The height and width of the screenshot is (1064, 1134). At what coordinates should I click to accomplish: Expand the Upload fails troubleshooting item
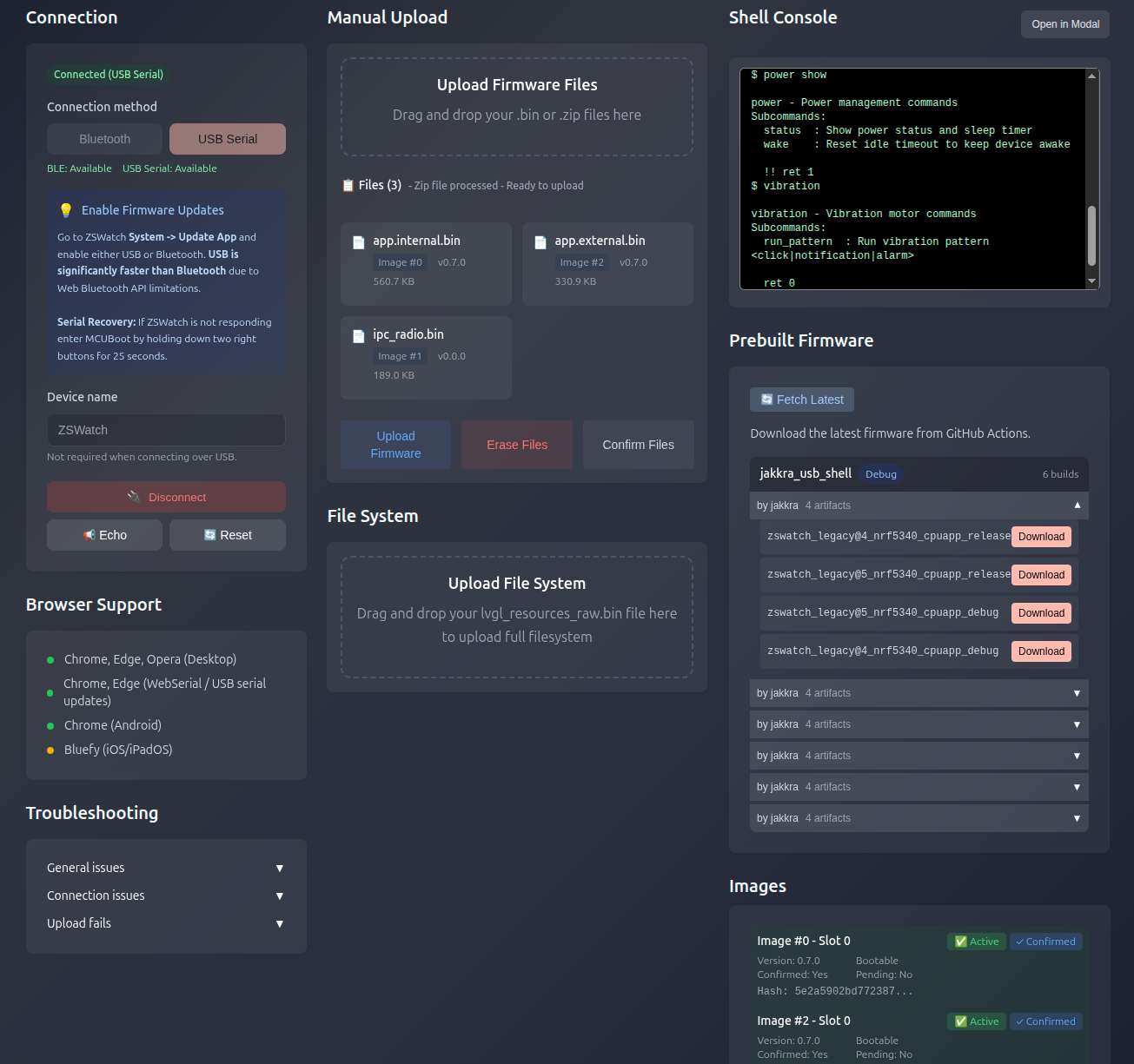point(164,923)
